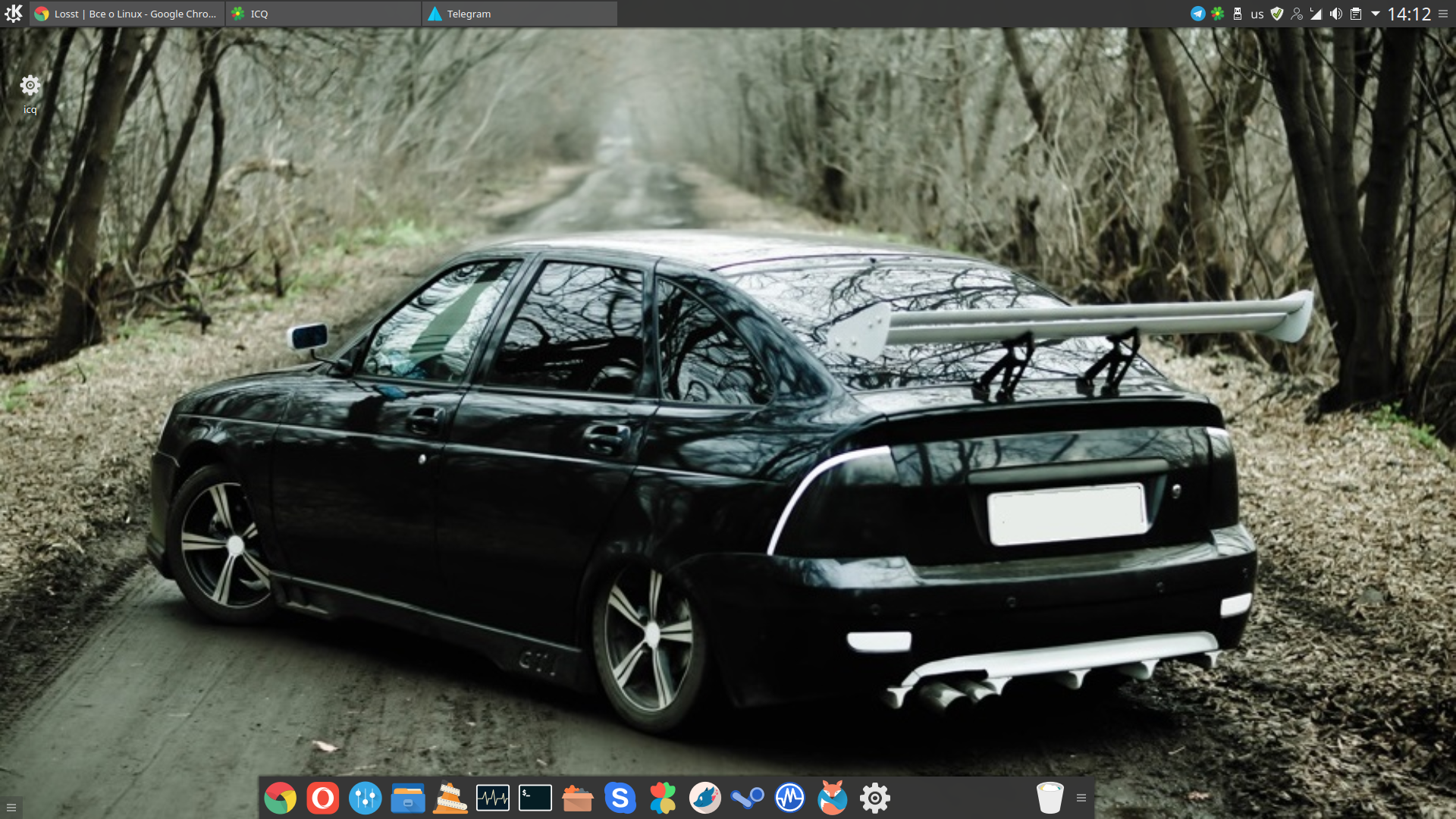This screenshot has height=819, width=1456.
Task: Launch the terminal from the dock
Action: (x=535, y=798)
